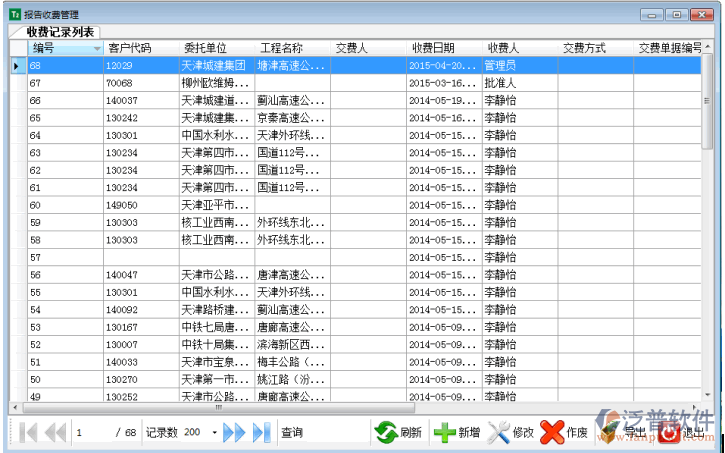The width and height of the screenshot is (725, 453).
Task: Select customer code 130242 cell
Action: tap(141, 118)
